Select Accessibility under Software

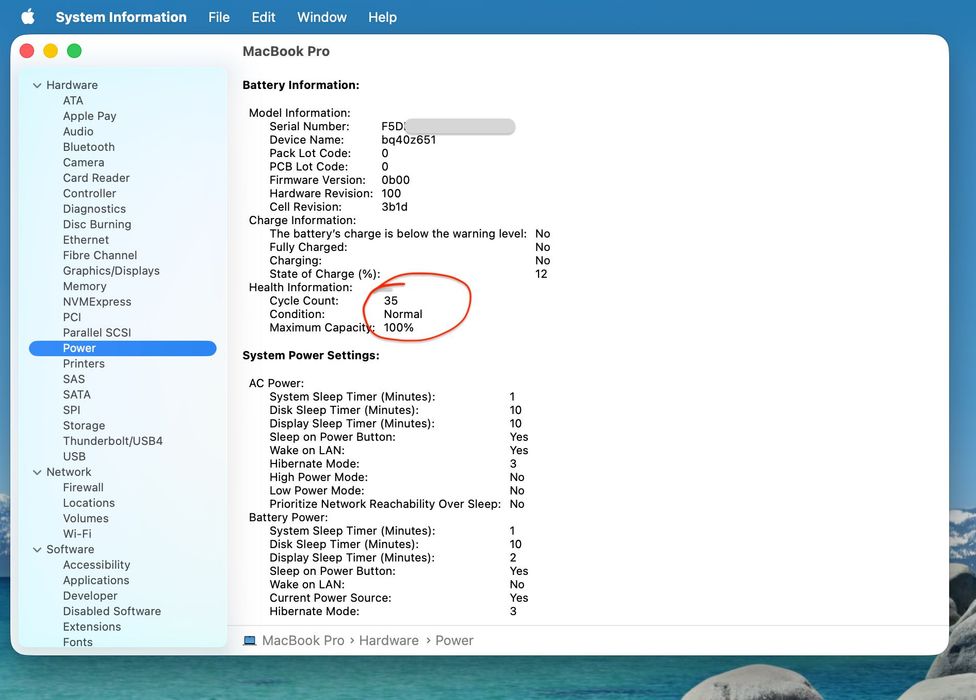coord(96,565)
